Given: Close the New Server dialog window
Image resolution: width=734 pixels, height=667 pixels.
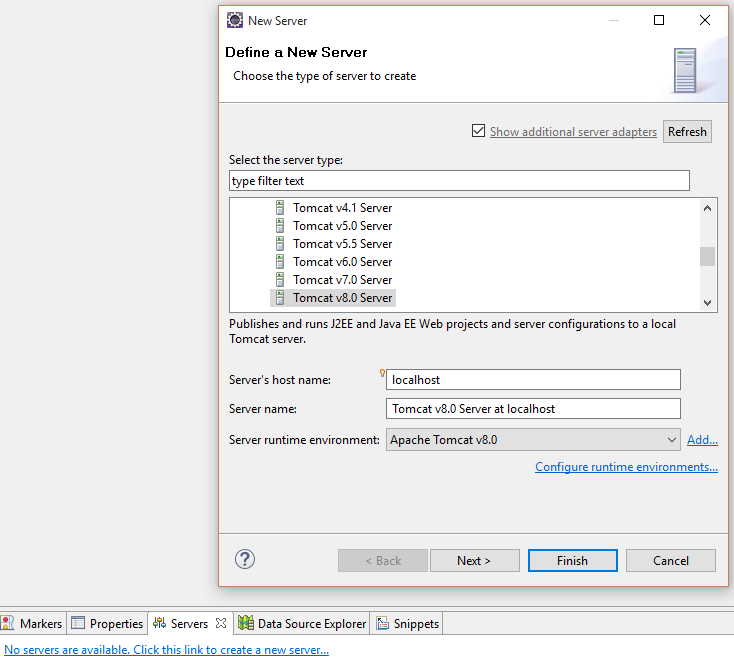Looking at the screenshot, I should 705,20.
